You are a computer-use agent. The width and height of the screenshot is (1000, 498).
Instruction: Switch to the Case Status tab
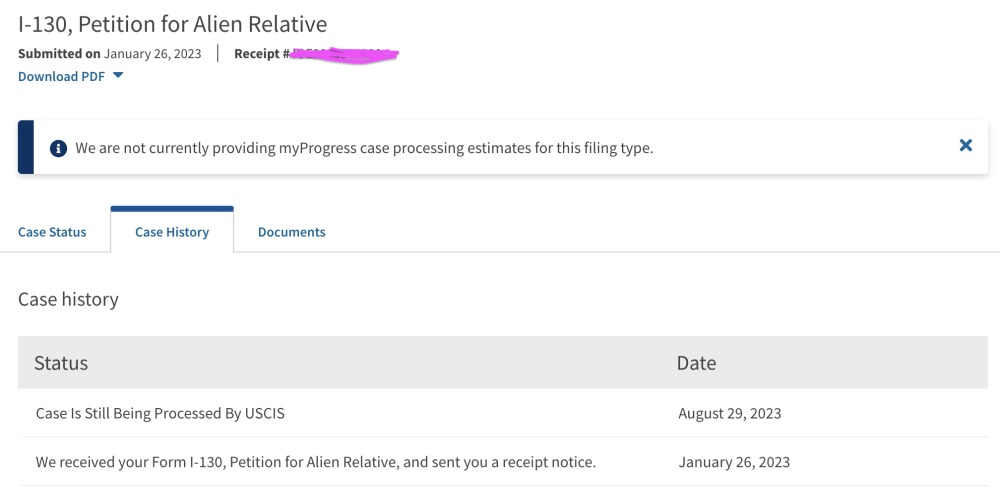pyautogui.click(x=52, y=232)
